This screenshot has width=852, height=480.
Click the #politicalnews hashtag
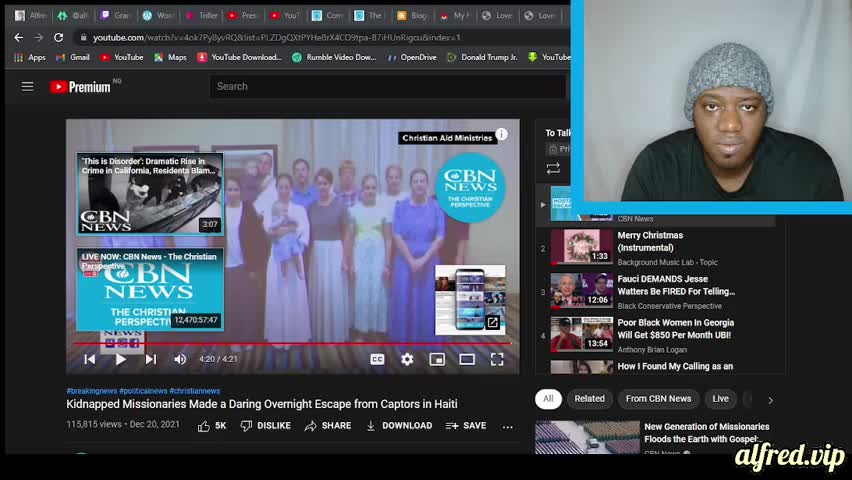(143, 391)
